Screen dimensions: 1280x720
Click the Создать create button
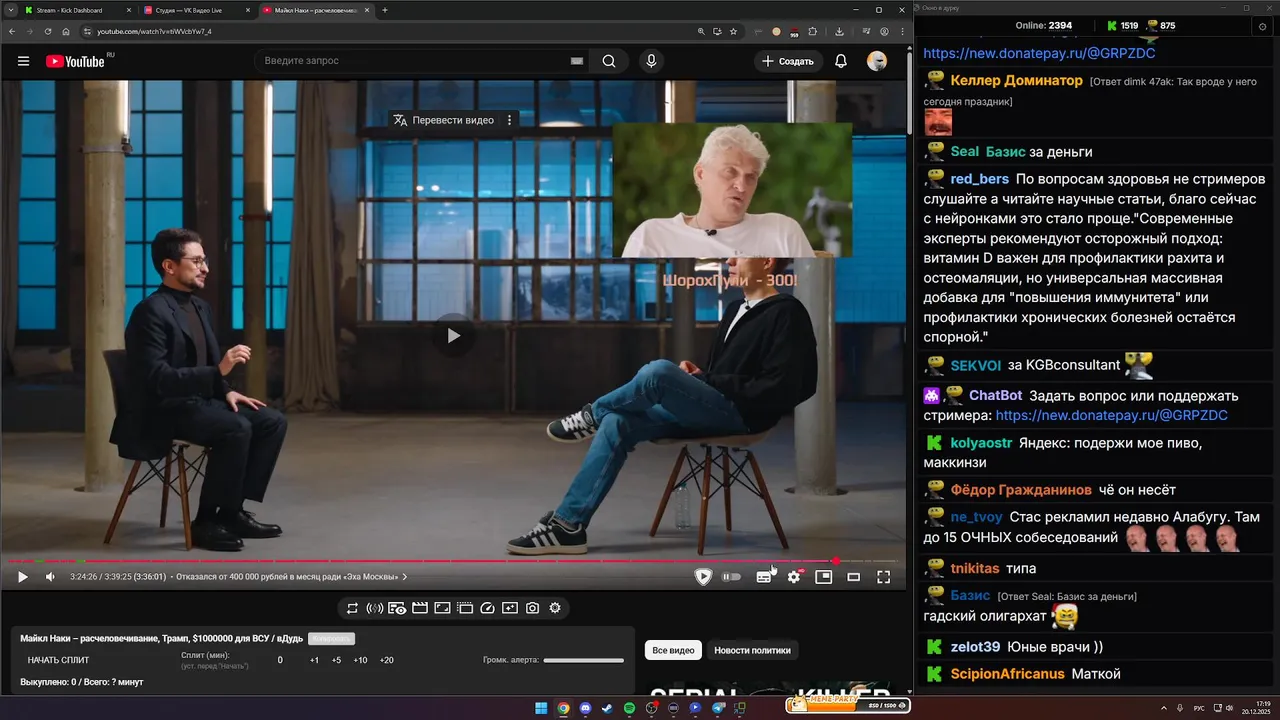[x=788, y=61]
